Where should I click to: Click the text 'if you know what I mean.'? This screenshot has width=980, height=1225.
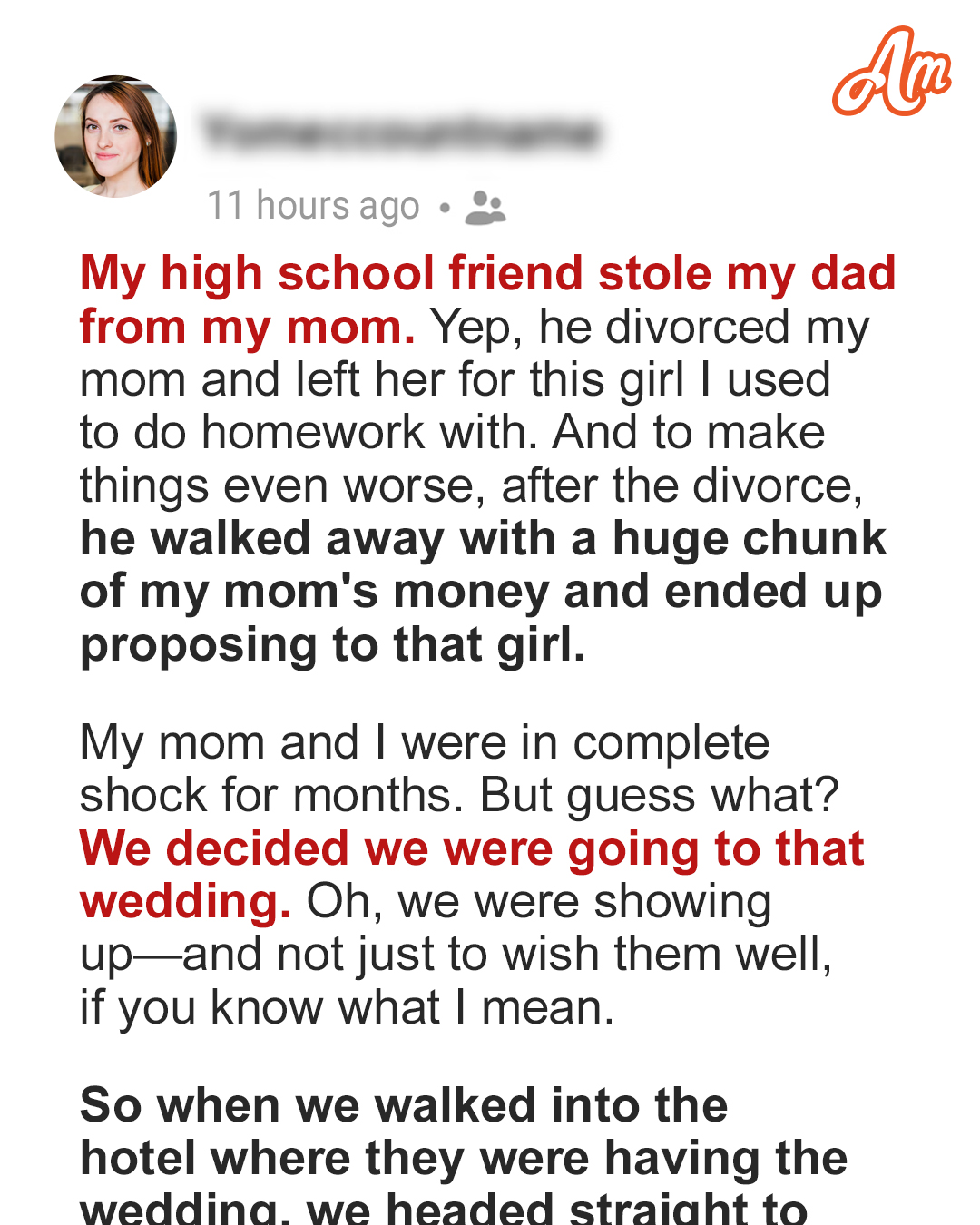348,1008
